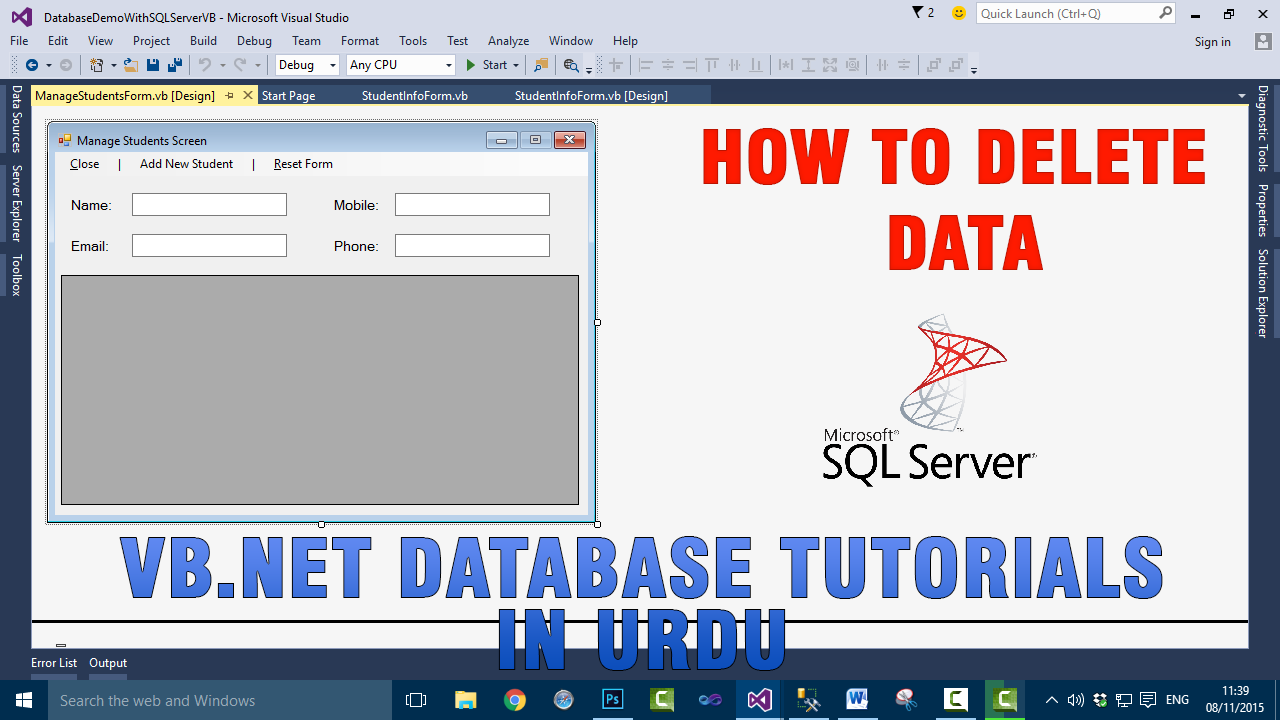Click the Make Same Height icon
The height and width of the screenshot is (720, 1280).
[x=808, y=65]
